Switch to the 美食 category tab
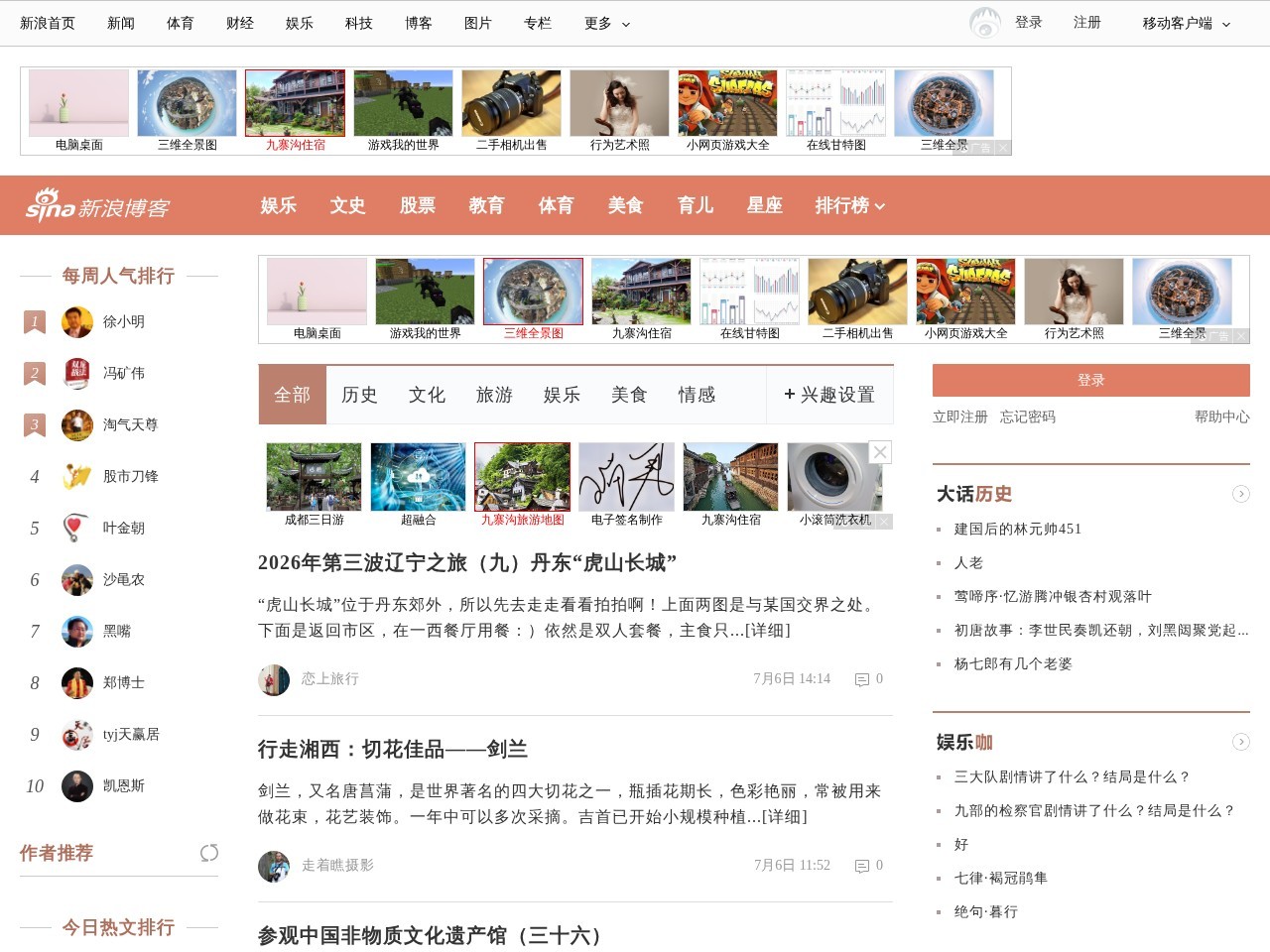This screenshot has height=952, width=1270. click(629, 395)
